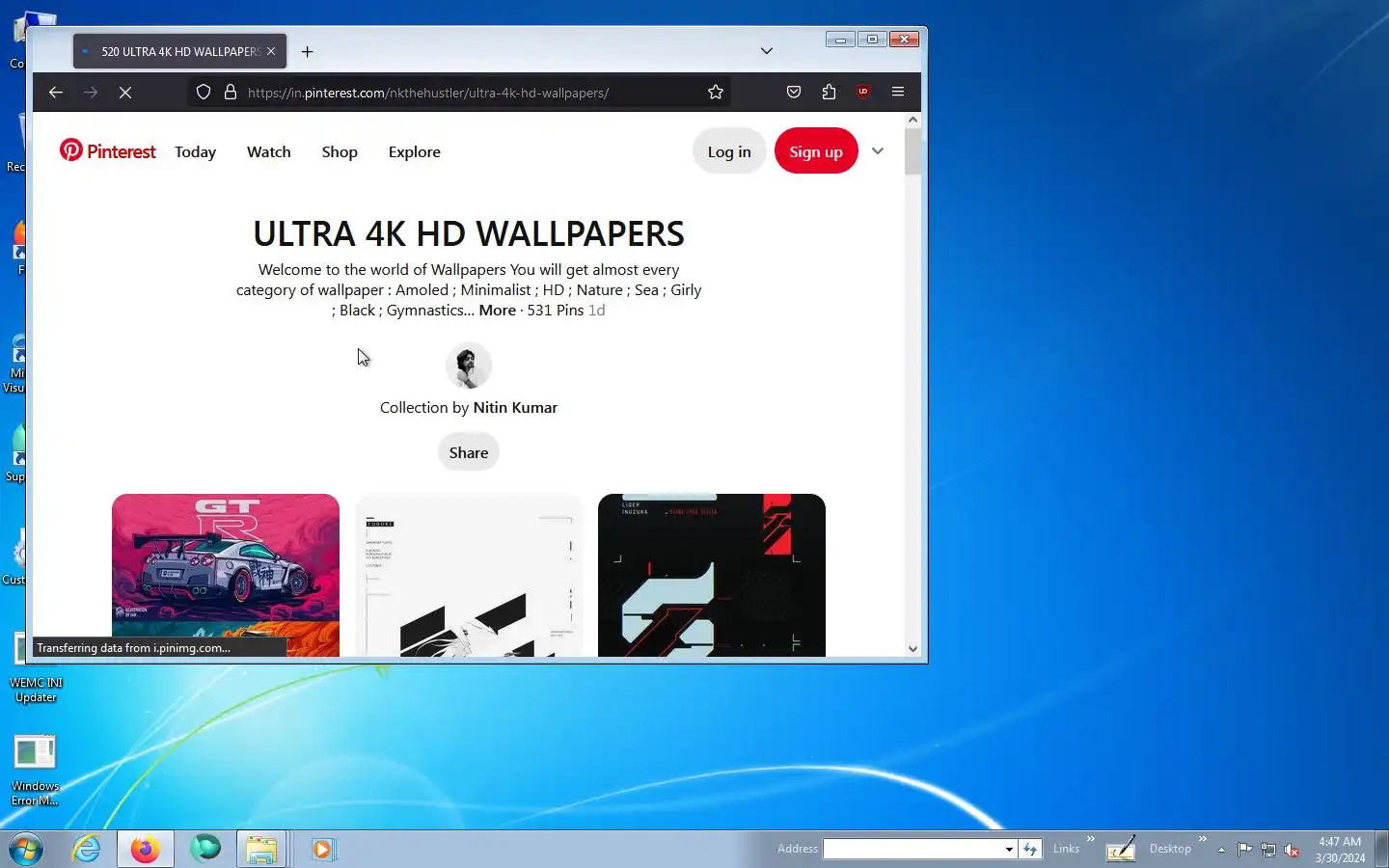Show hidden tray icons arrow
Screen dimensions: 1389x868
pyautogui.click(x=1221, y=850)
